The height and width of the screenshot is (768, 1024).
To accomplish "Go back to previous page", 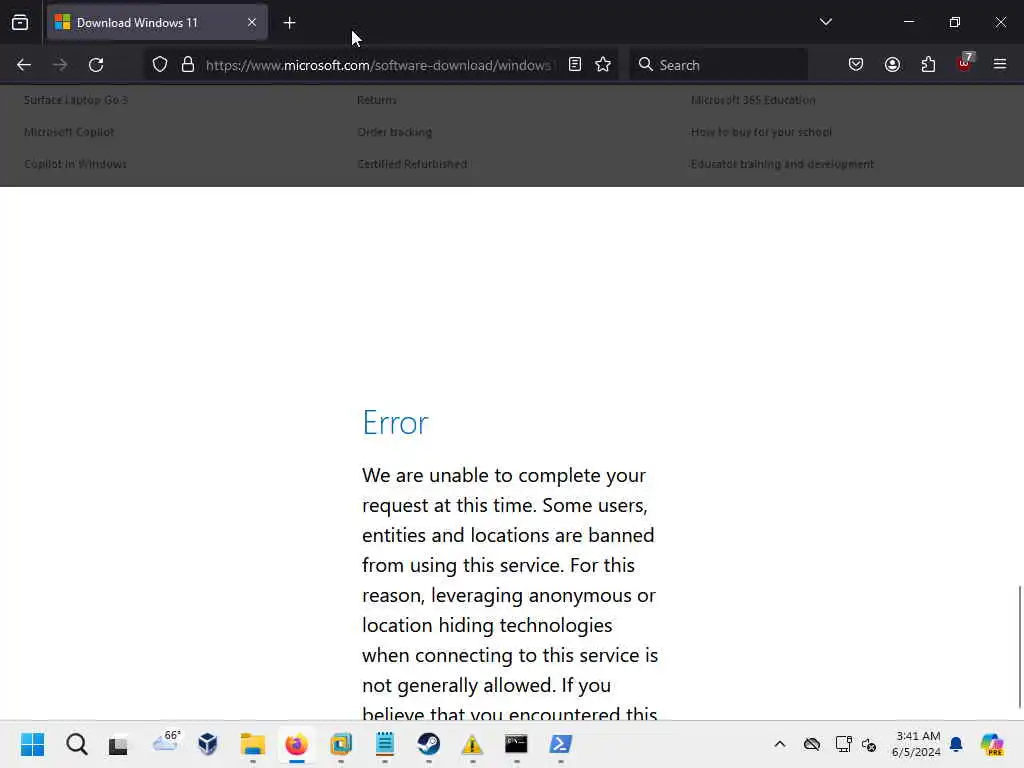I will click(x=24, y=65).
